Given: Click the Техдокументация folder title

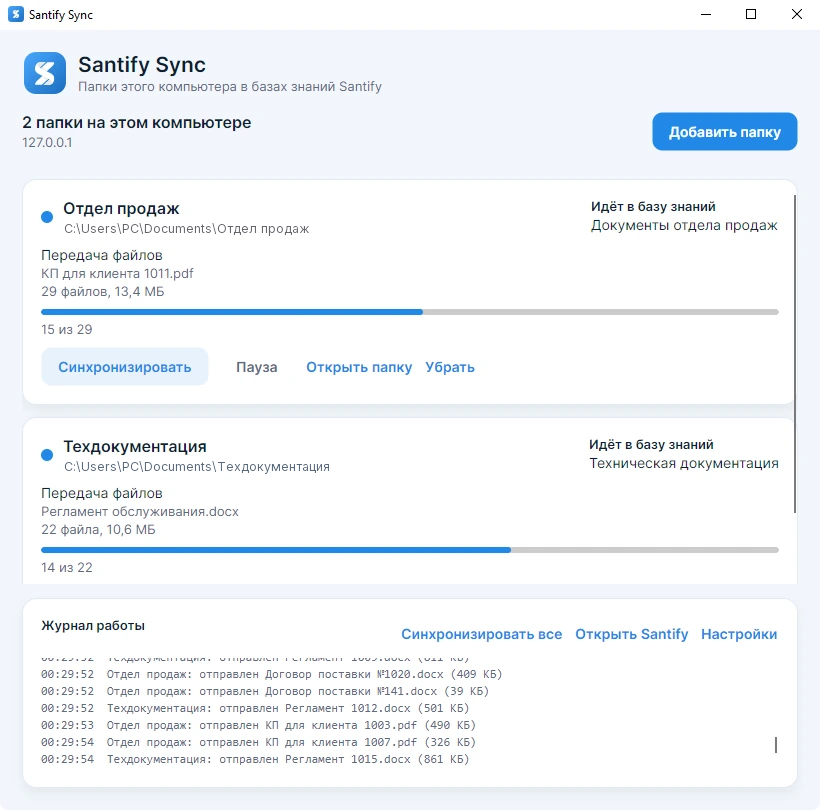Looking at the screenshot, I should click(x=135, y=447).
